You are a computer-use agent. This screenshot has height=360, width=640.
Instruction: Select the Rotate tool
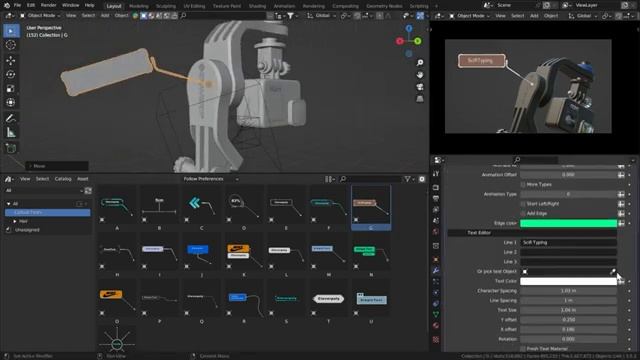coord(11,75)
